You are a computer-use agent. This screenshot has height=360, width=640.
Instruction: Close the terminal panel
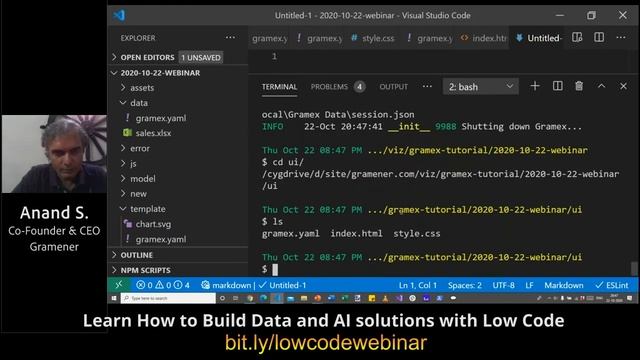(x=623, y=86)
